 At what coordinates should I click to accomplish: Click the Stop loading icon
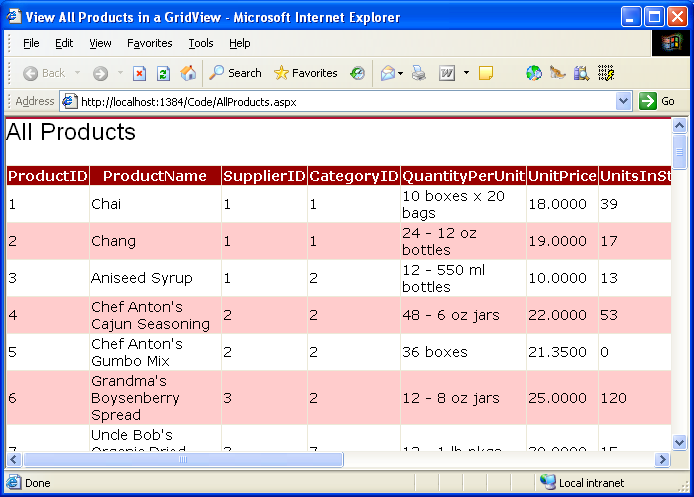[140, 73]
